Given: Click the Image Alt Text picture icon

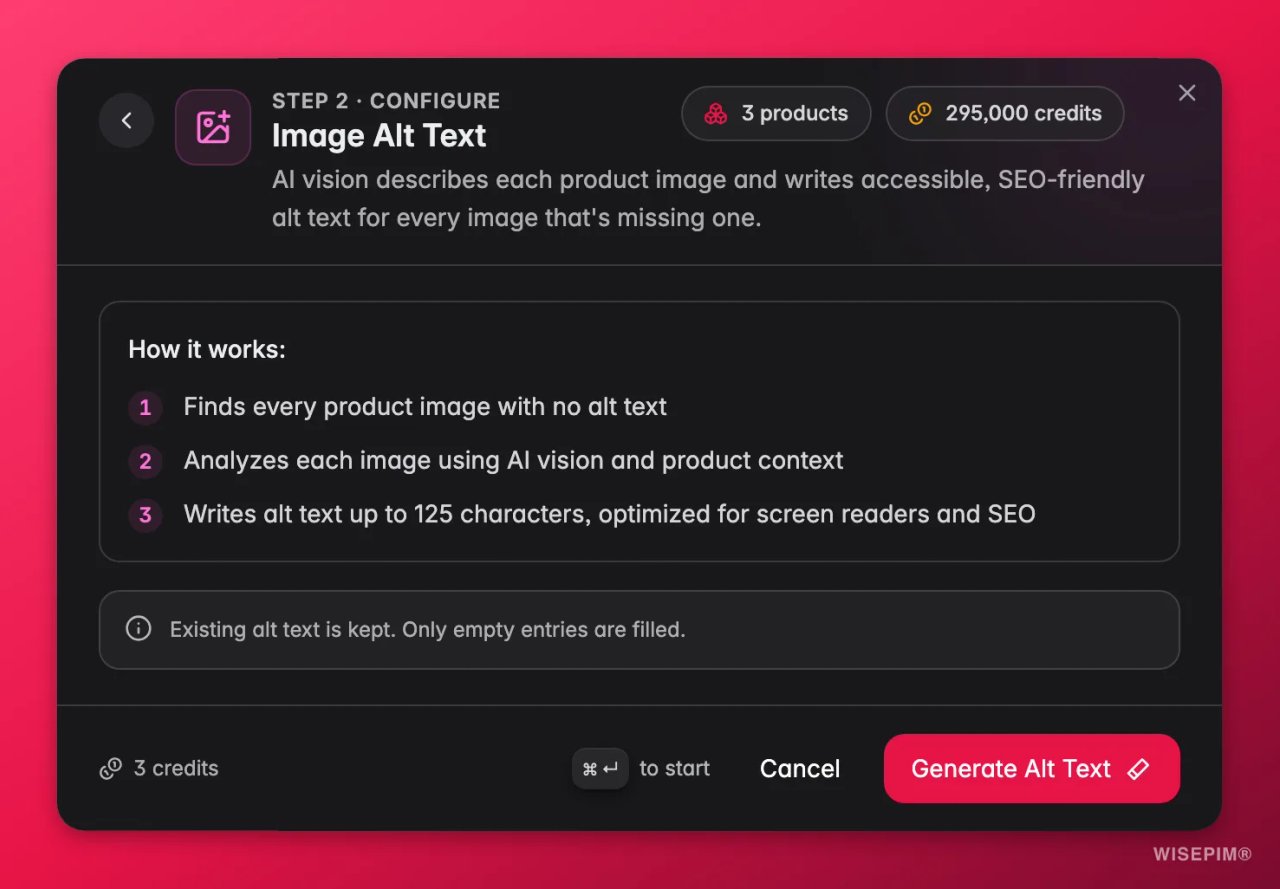Looking at the screenshot, I should pyautogui.click(x=213, y=127).
